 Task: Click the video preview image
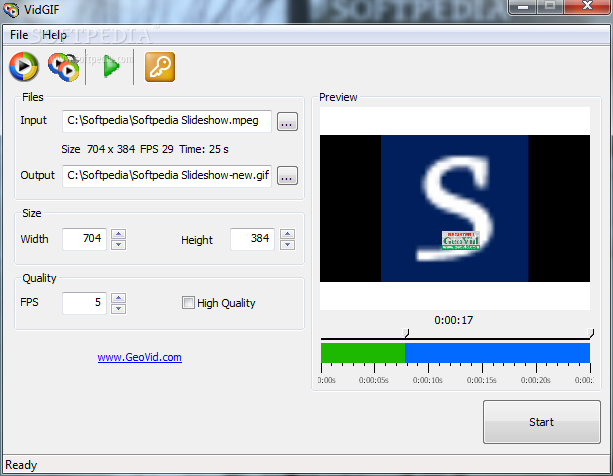[455, 208]
